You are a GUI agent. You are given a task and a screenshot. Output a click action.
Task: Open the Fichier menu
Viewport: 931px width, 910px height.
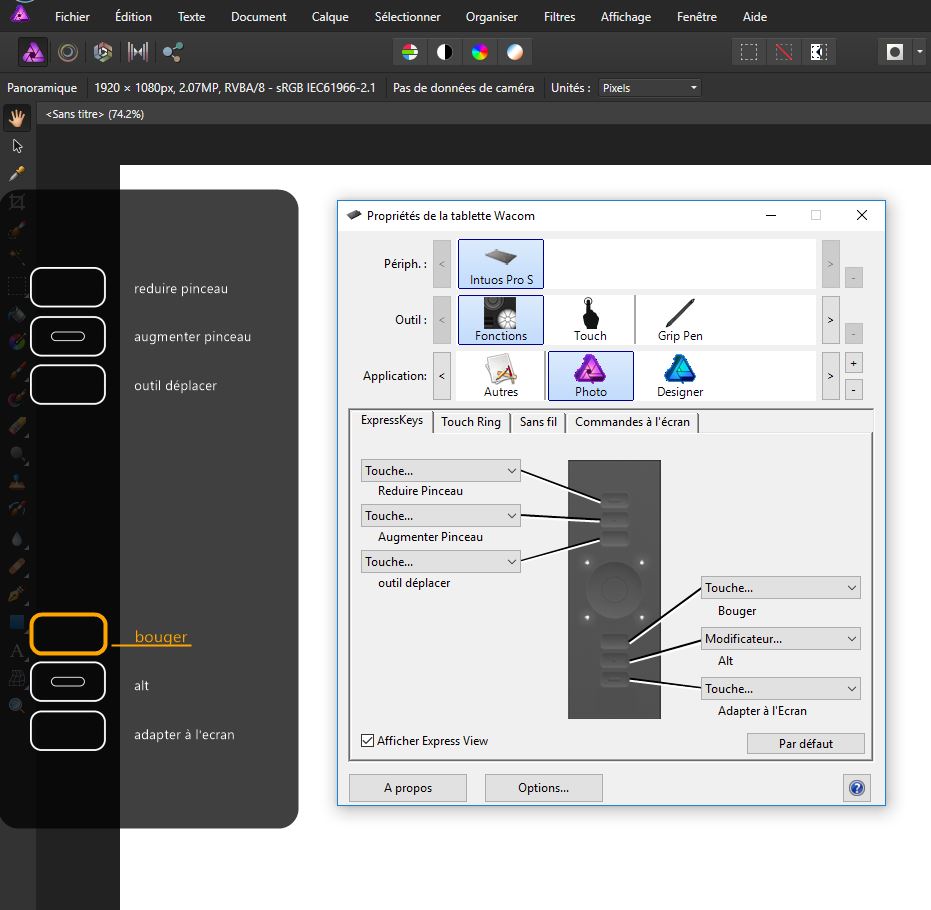(x=72, y=17)
